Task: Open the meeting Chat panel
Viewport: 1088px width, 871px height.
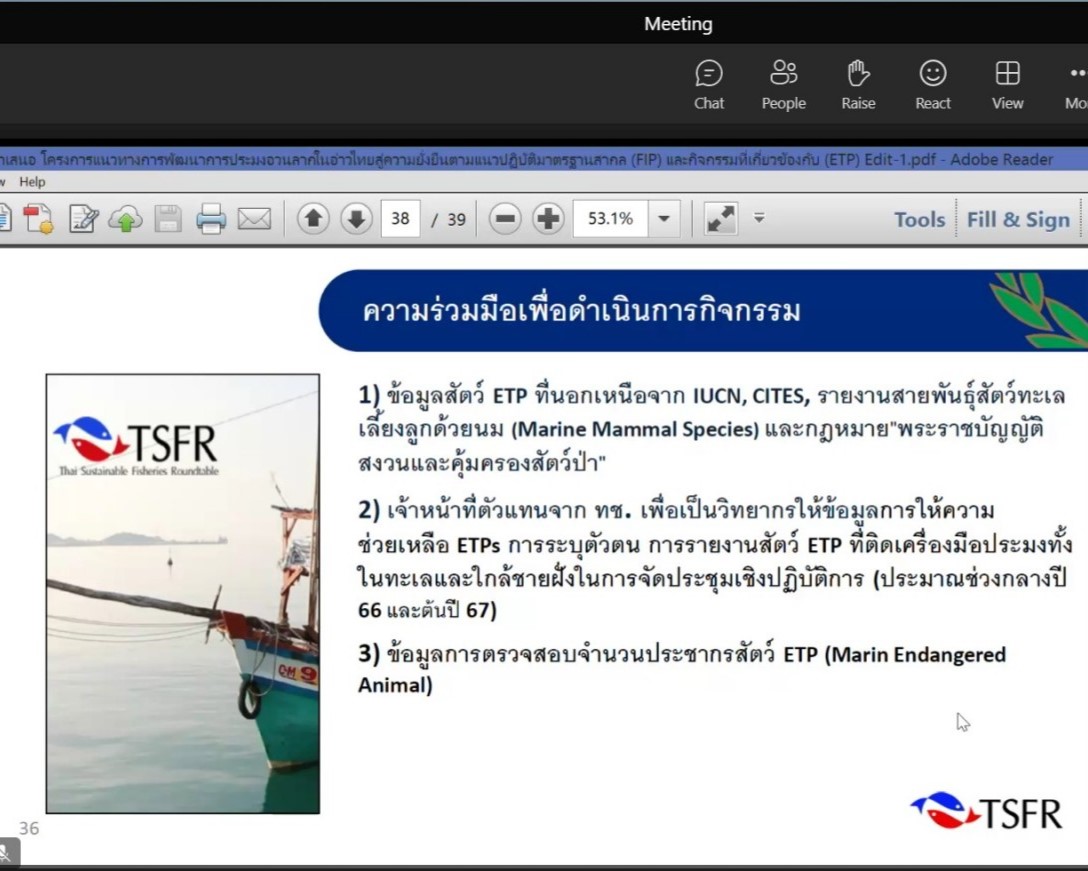Action: (x=709, y=84)
